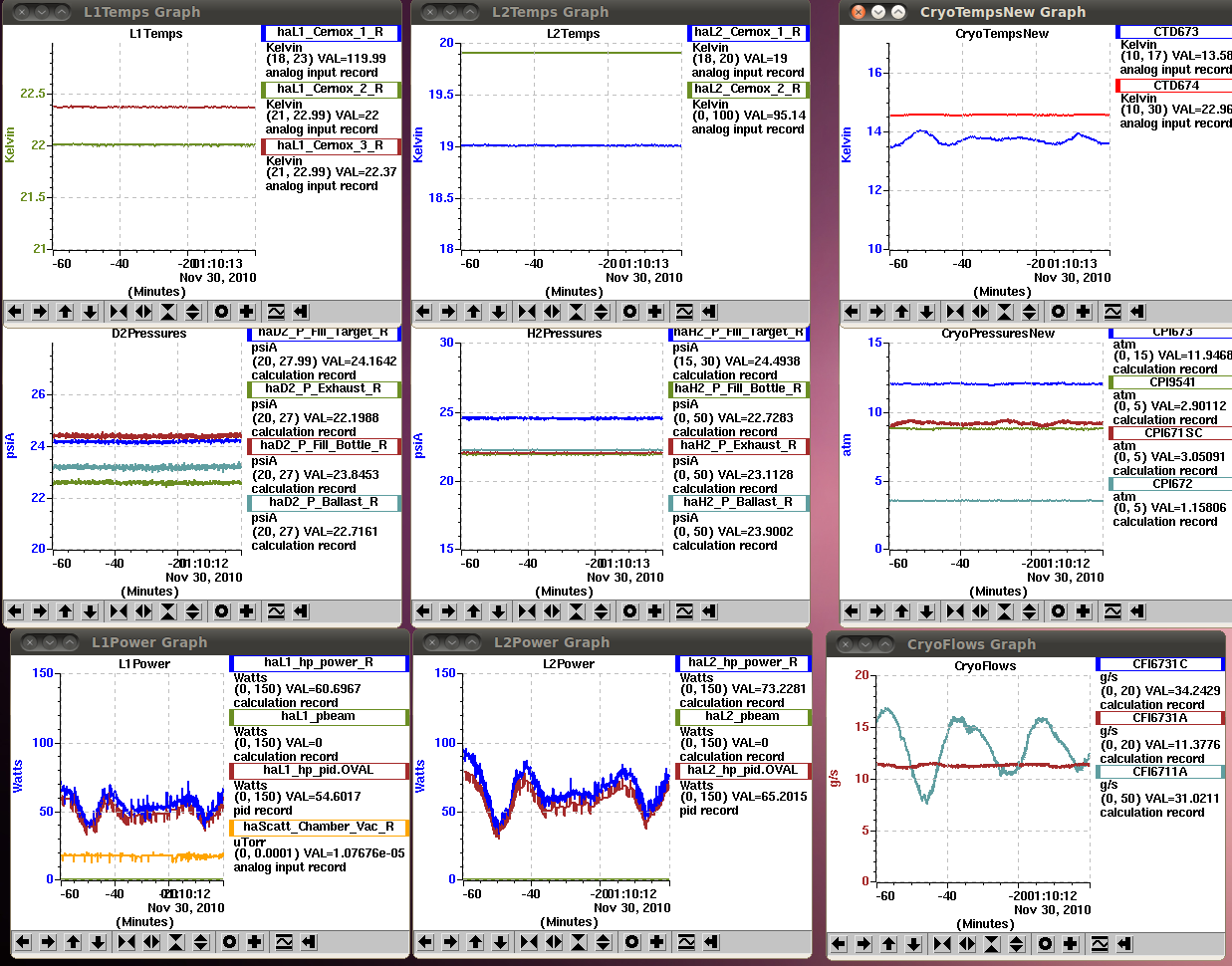
Task: Select haL1_Cernox_3_R legend entry
Action: coord(331,145)
